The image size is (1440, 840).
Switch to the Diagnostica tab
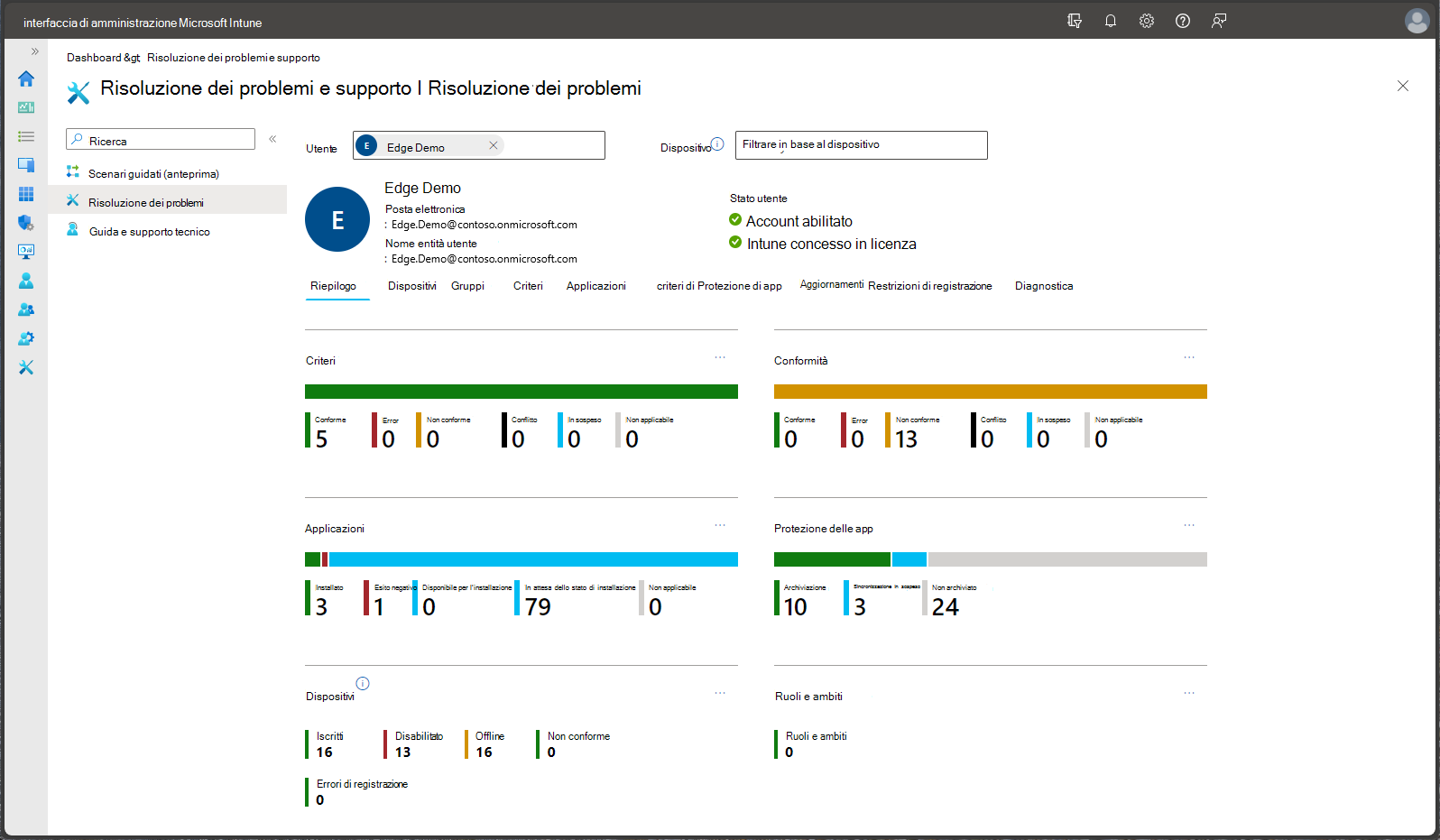click(1044, 286)
